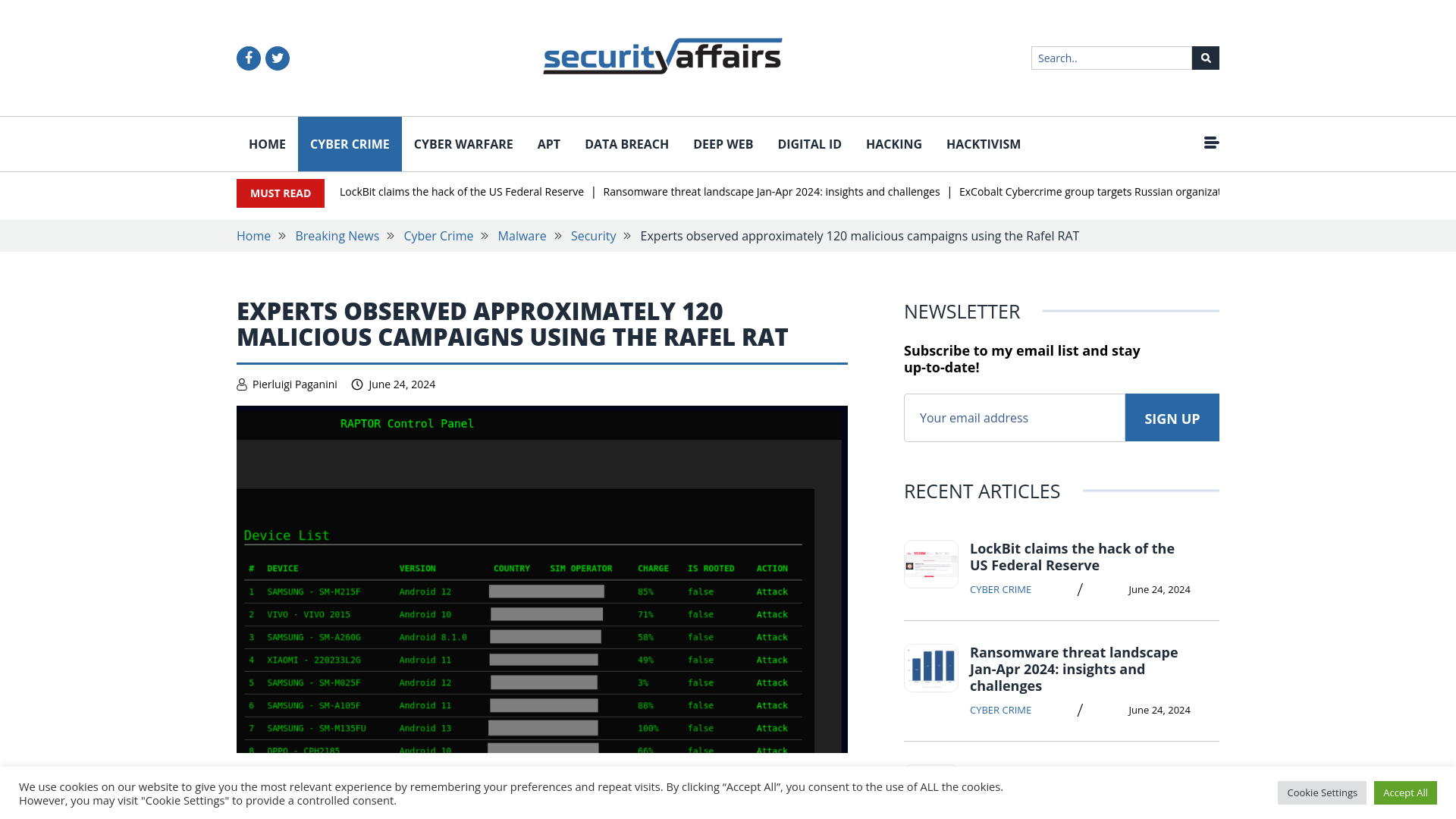Click the Twitter social icon
Screen dimensions: 1456x819
coord(277,58)
